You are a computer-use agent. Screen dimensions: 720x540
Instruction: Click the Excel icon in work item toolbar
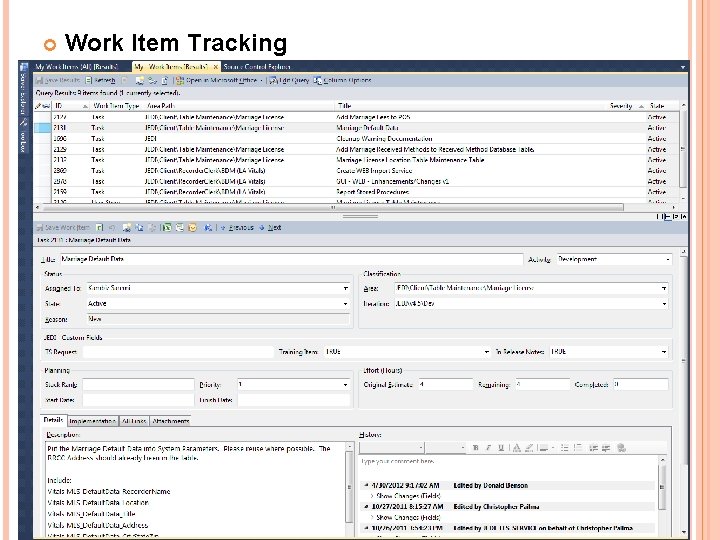(166, 227)
